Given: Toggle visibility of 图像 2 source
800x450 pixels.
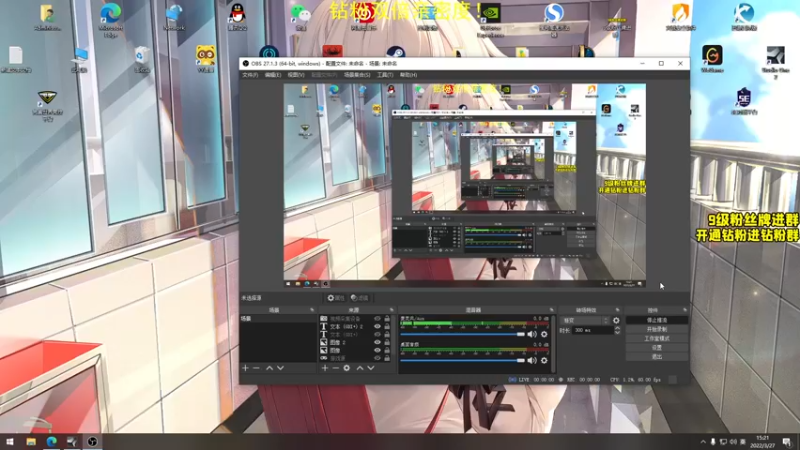Looking at the screenshot, I should click(377, 342).
